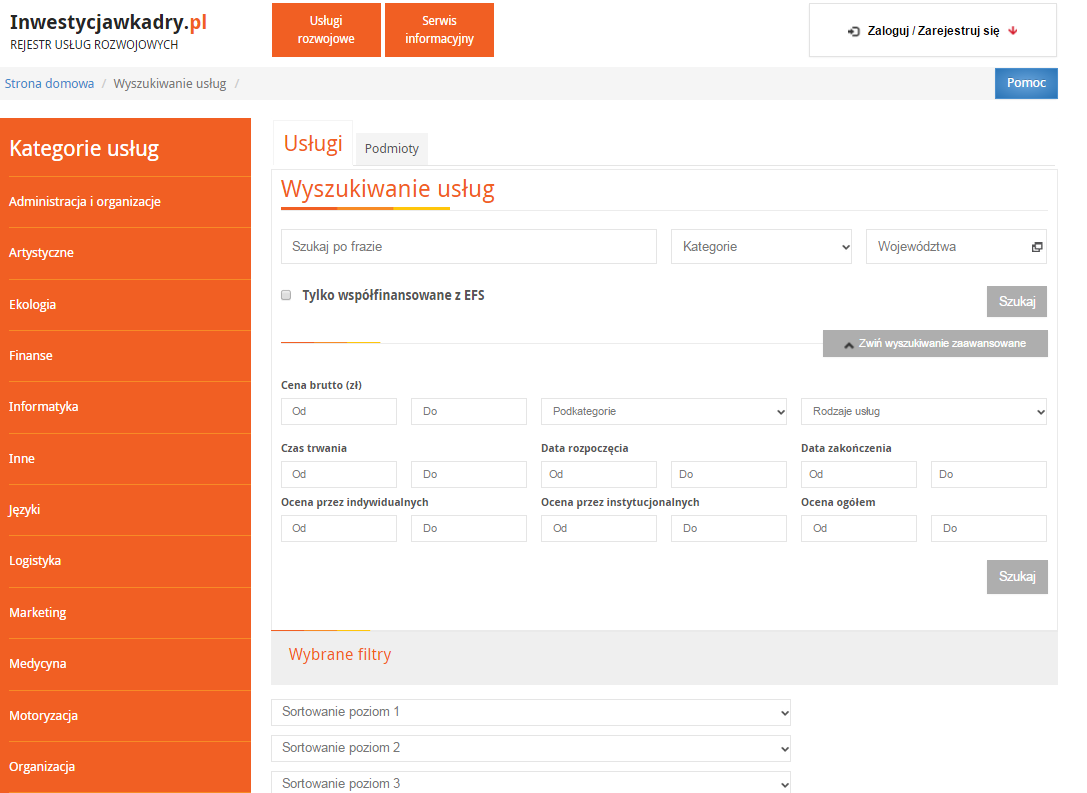The image size is (1087, 793).
Task: Click Data zakończenia Od field
Action: (859, 474)
